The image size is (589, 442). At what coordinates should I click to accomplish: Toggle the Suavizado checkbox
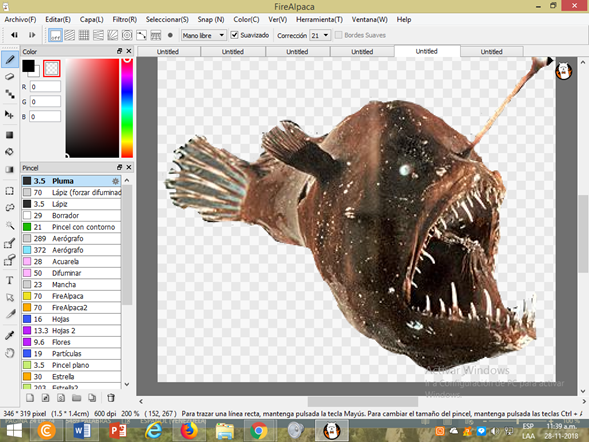[x=234, y=35]
